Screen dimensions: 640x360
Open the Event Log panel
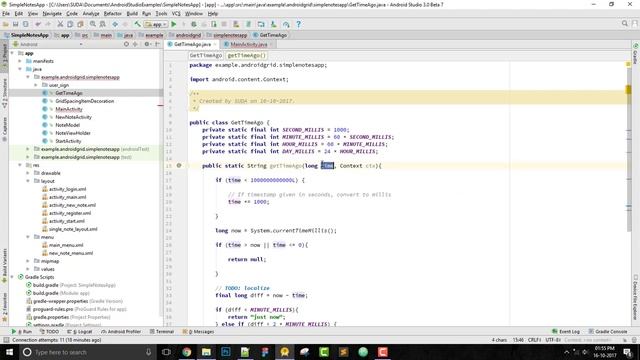(566, 331)
